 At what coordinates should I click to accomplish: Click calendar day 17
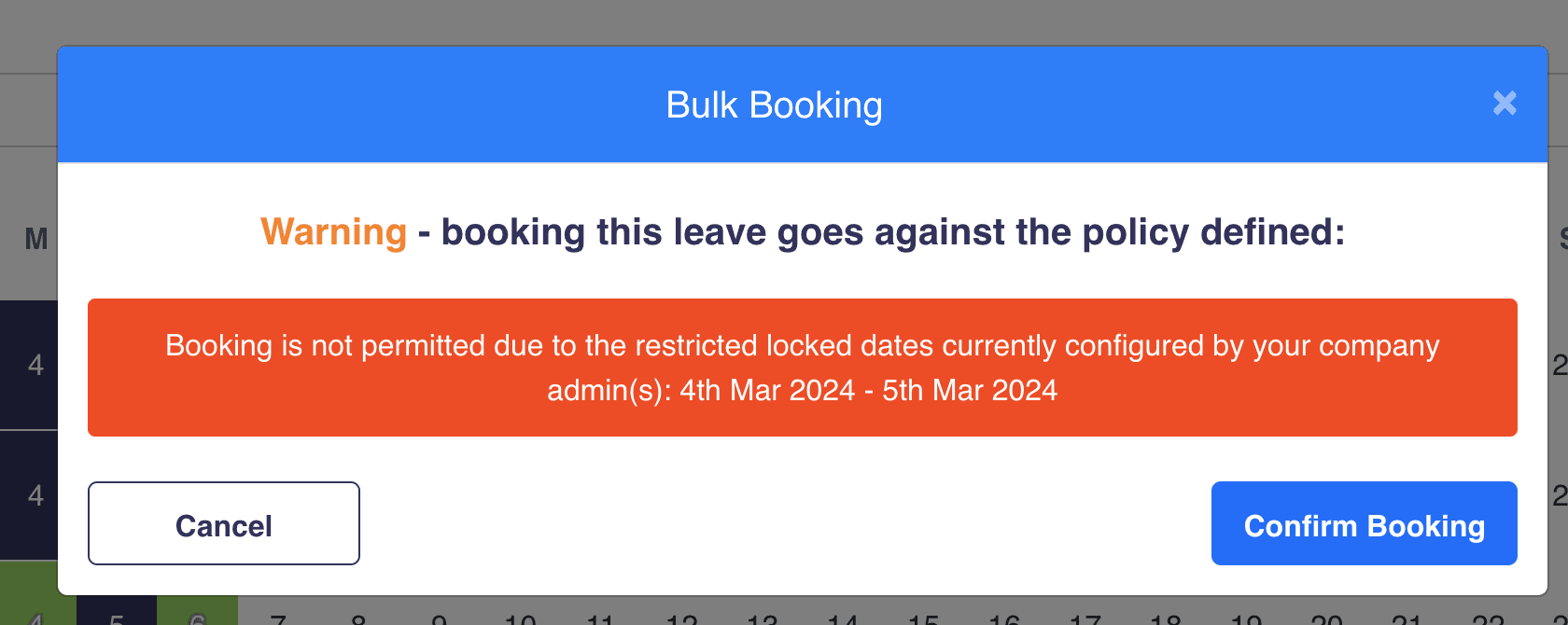1085,618
